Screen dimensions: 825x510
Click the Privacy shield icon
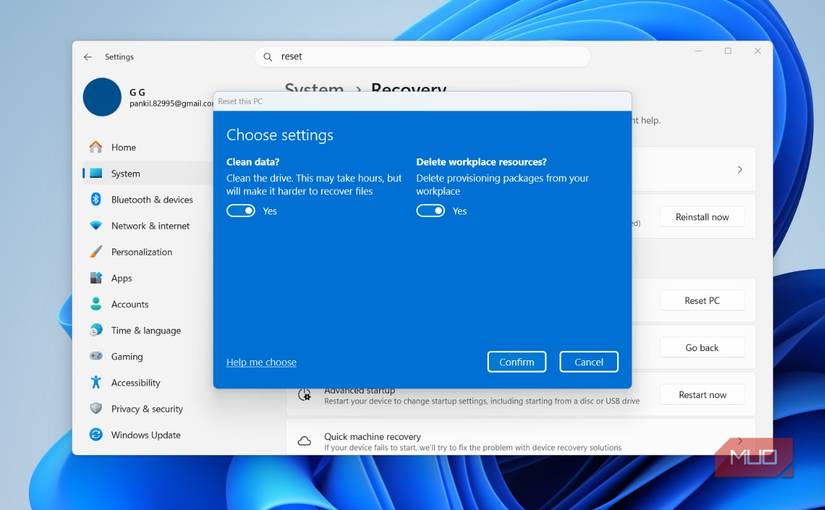(96, 408)
